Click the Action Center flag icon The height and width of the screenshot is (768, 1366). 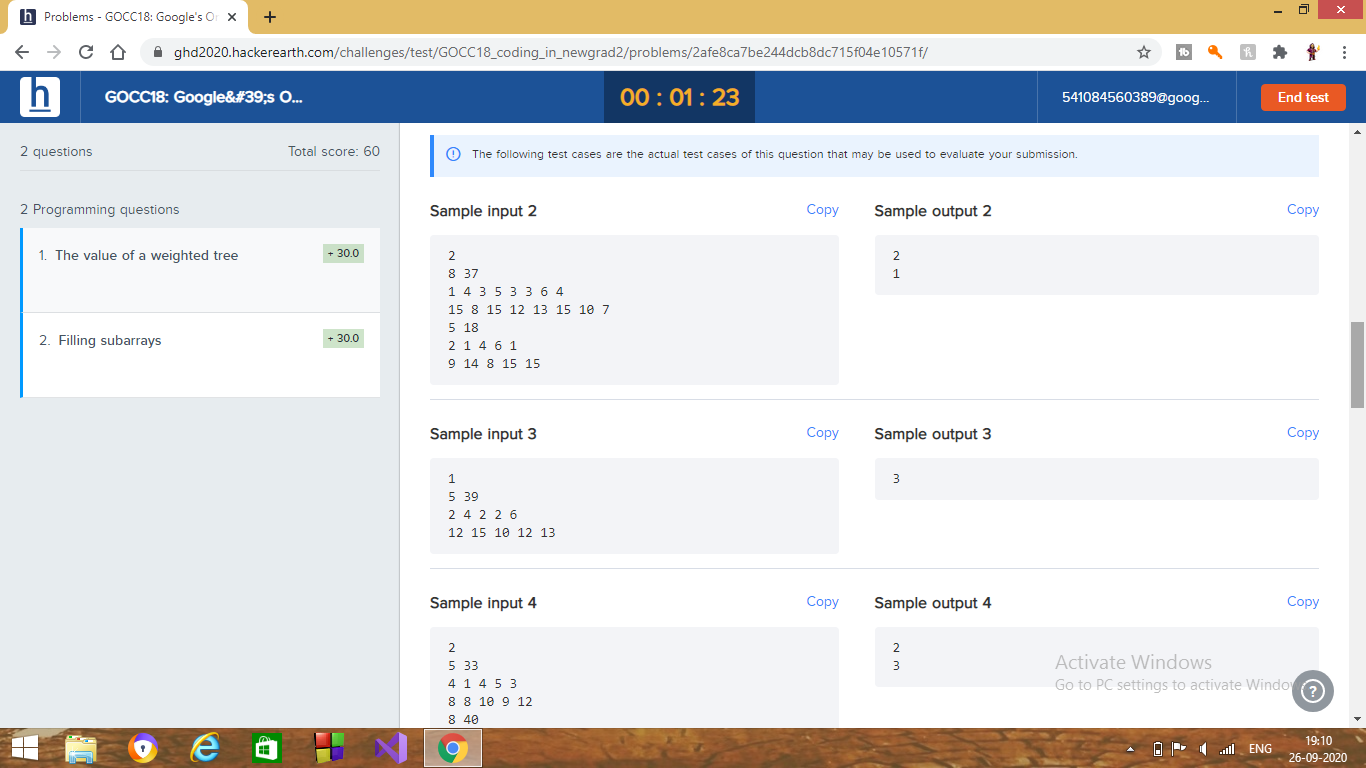tap(1180, 749)
